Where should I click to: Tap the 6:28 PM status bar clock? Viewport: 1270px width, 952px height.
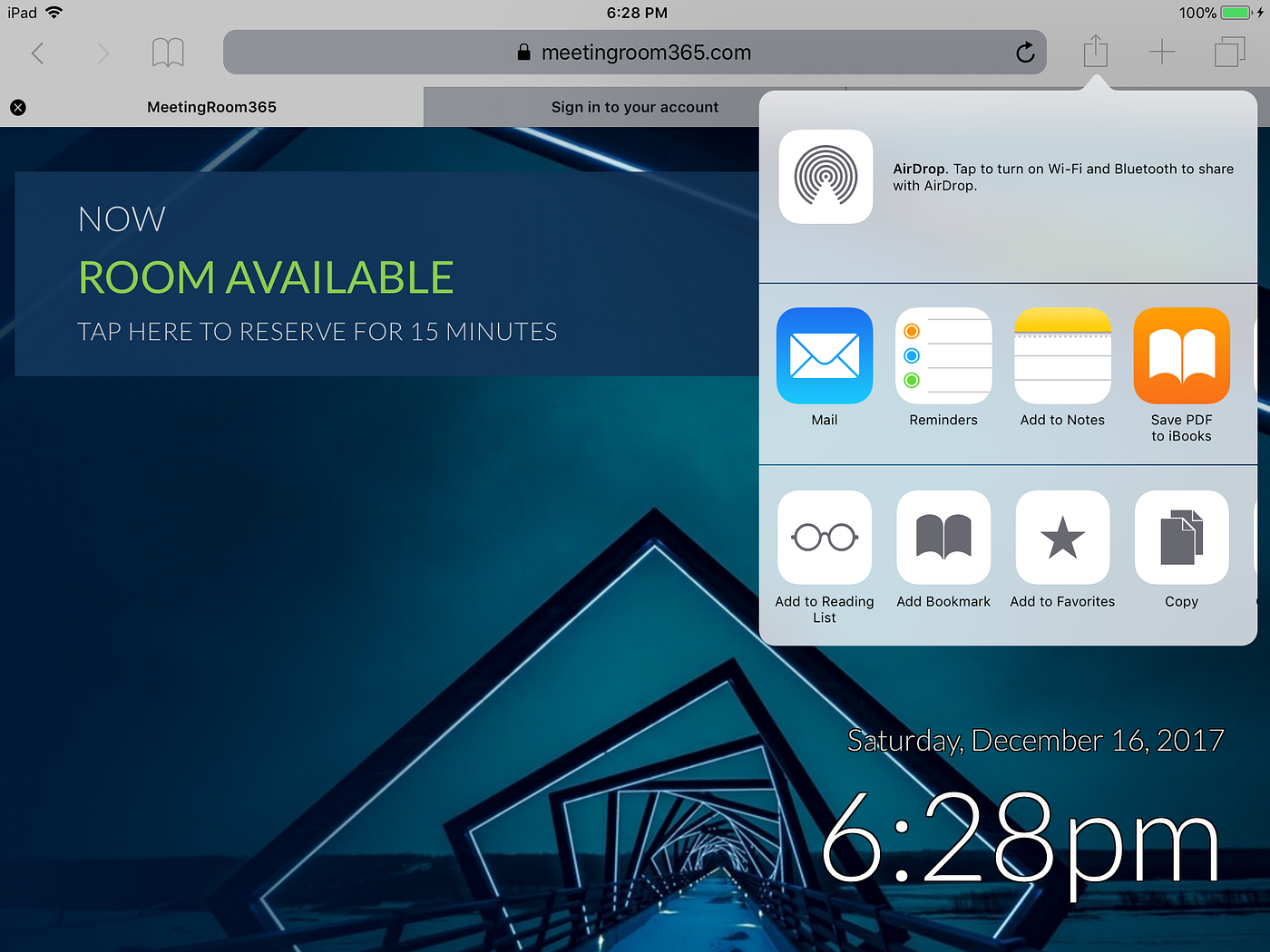[637, 13]
